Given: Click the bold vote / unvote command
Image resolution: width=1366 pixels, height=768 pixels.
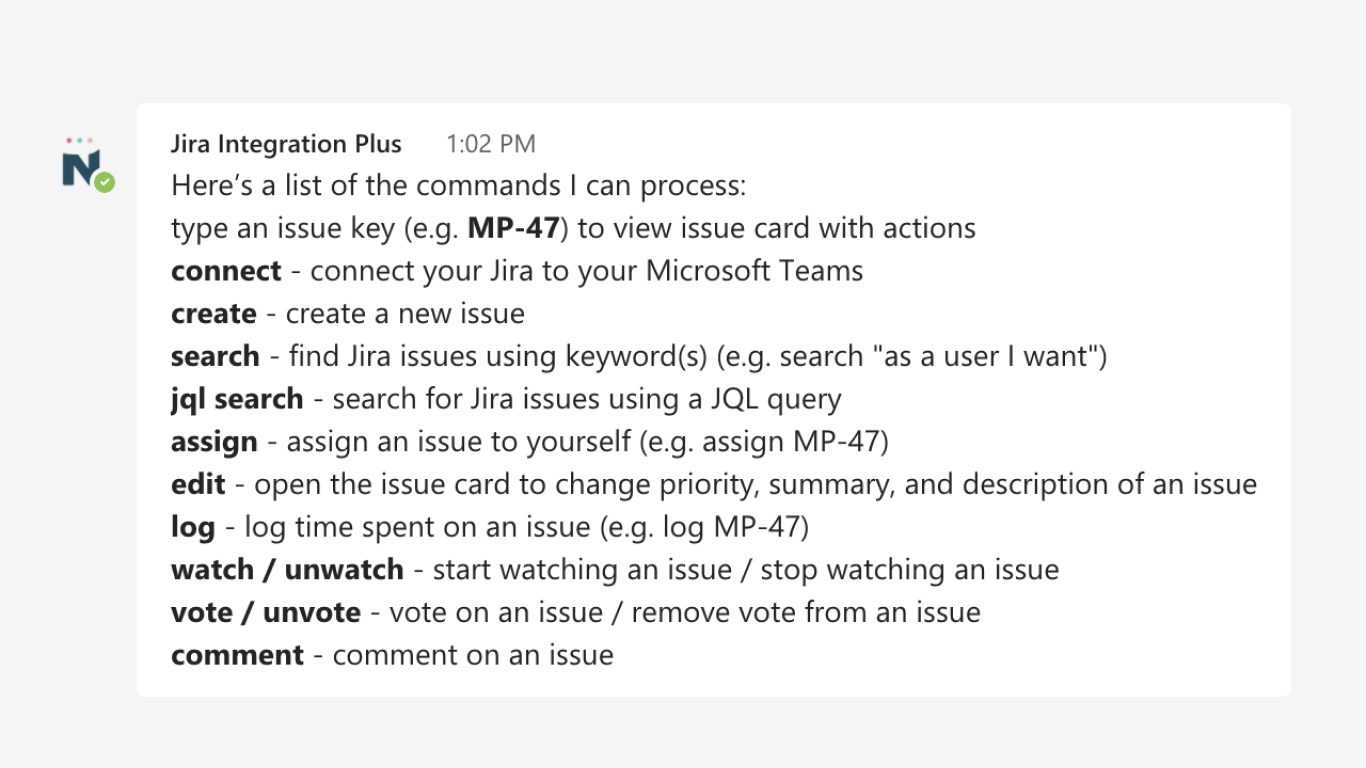Looking at the screenshot, I should click(x=266, y=612).
